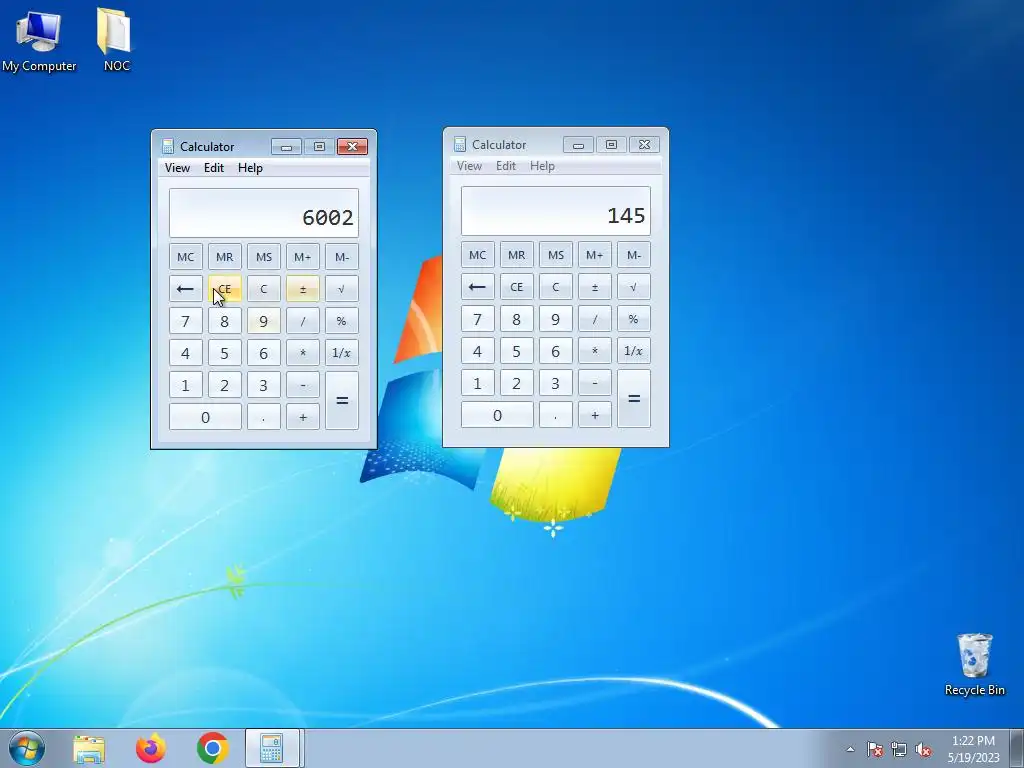
Task: Click MC in right Calculator
Action: click(x=477, y=255)
